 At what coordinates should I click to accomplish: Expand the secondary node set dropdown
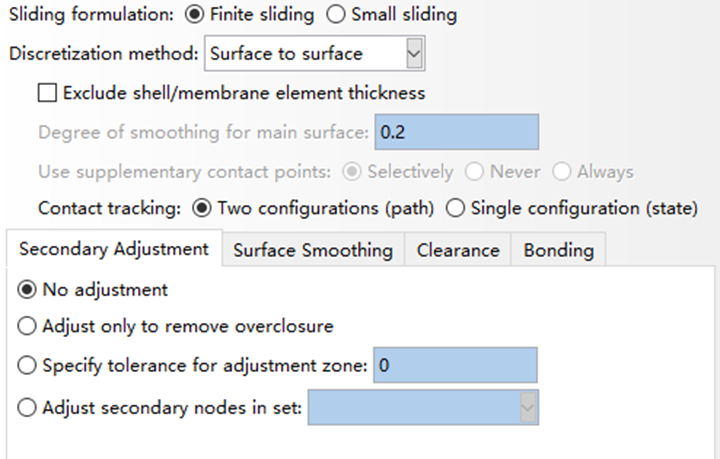point(528,407)
